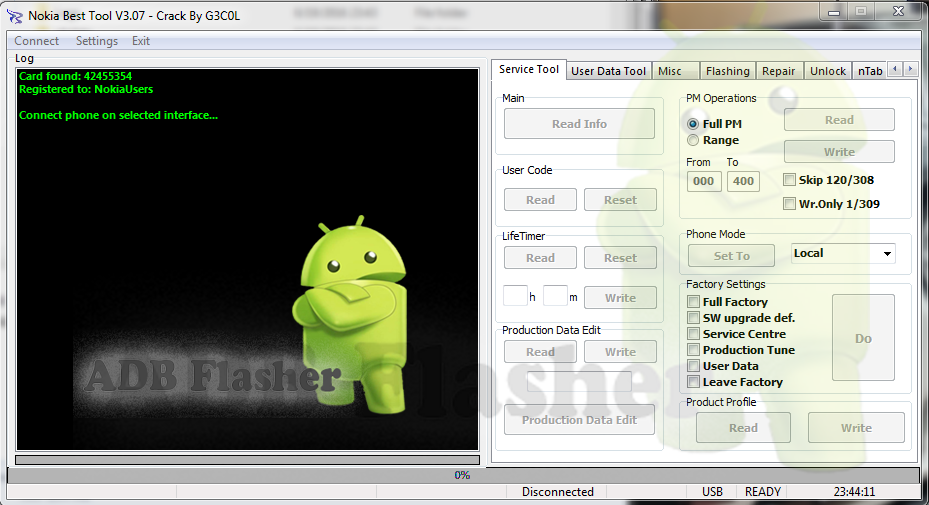
Task: Open the Settings menu
Action: click(97, 41)
